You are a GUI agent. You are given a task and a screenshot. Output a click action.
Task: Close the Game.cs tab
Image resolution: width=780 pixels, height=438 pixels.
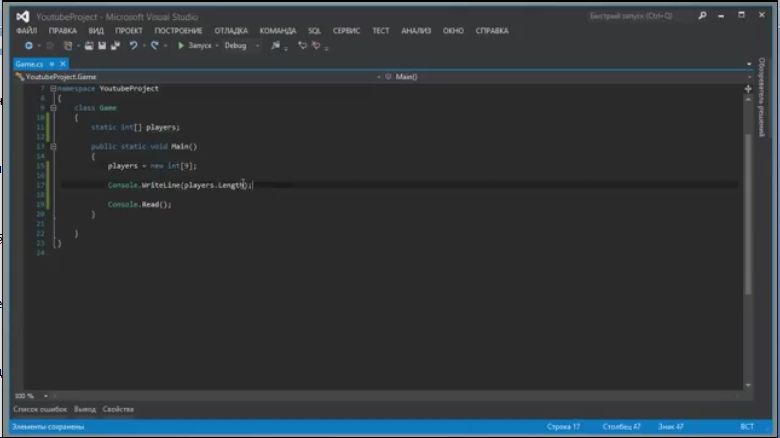[63, 64]
